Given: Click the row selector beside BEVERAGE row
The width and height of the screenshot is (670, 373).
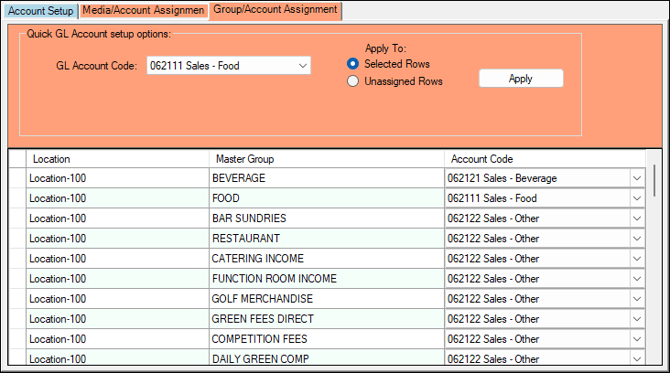Looking at the screenshot, I should coord(18,178).
